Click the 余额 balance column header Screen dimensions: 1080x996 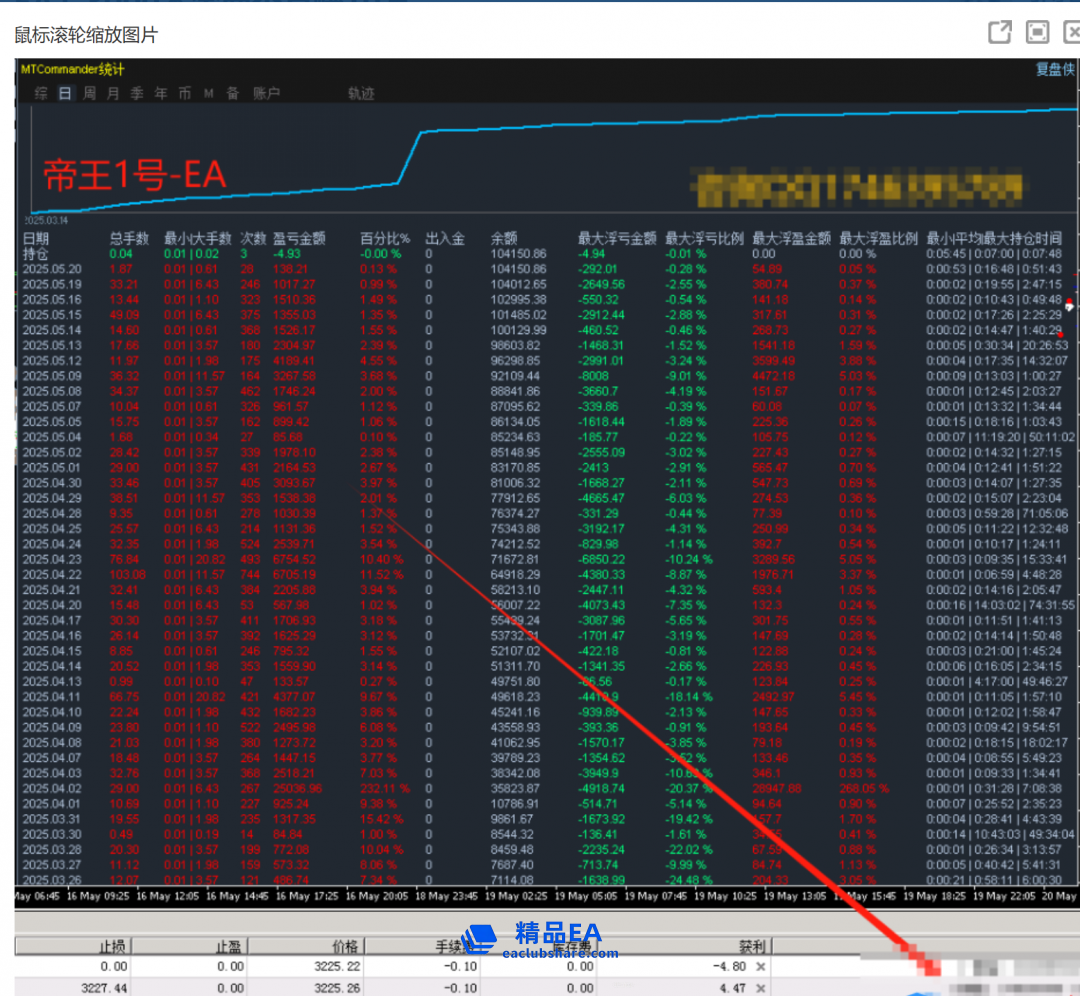[504, 239]
